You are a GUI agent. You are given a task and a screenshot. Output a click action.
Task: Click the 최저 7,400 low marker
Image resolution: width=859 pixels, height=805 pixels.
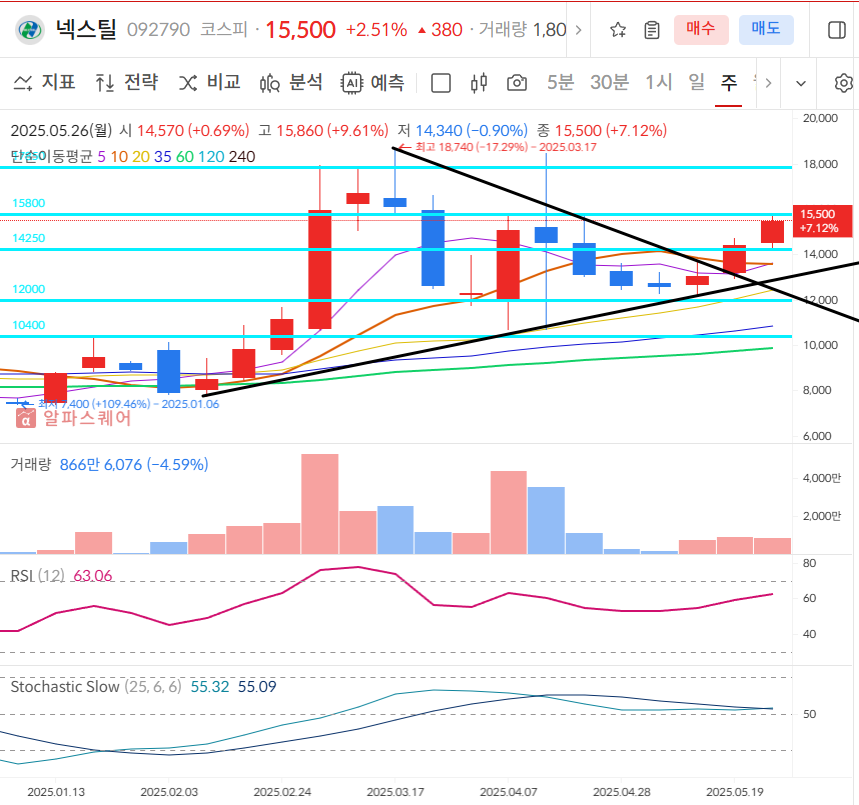(x=119, y=404)
